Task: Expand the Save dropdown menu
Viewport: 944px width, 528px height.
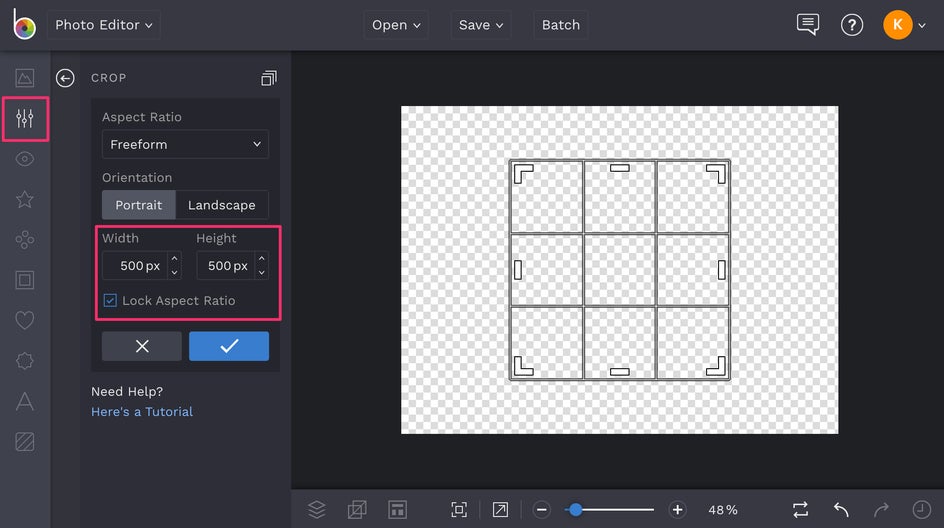Action: pyautogui.click(x=481, y=25)
